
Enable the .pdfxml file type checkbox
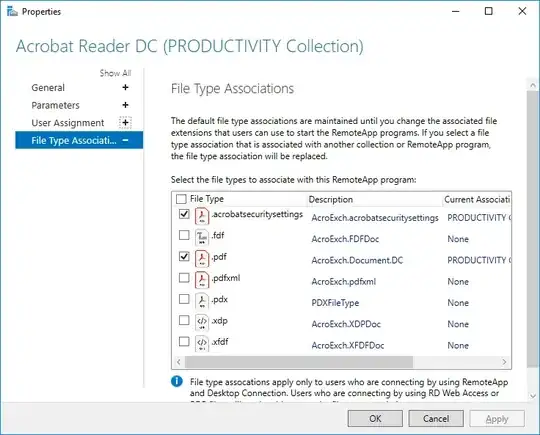[184, 278]
